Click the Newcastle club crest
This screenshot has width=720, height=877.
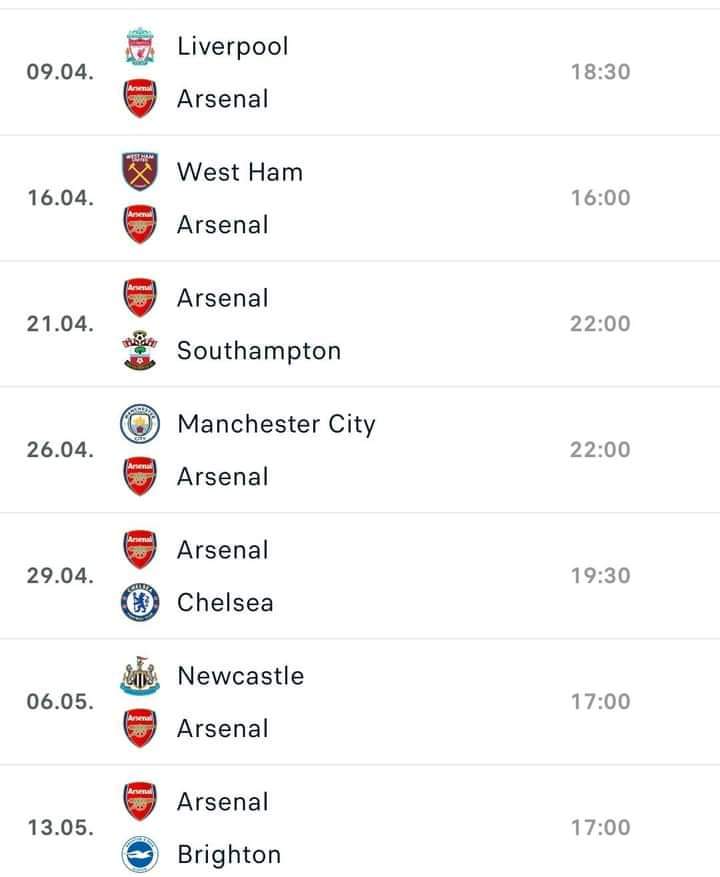(x=140, y=676)
